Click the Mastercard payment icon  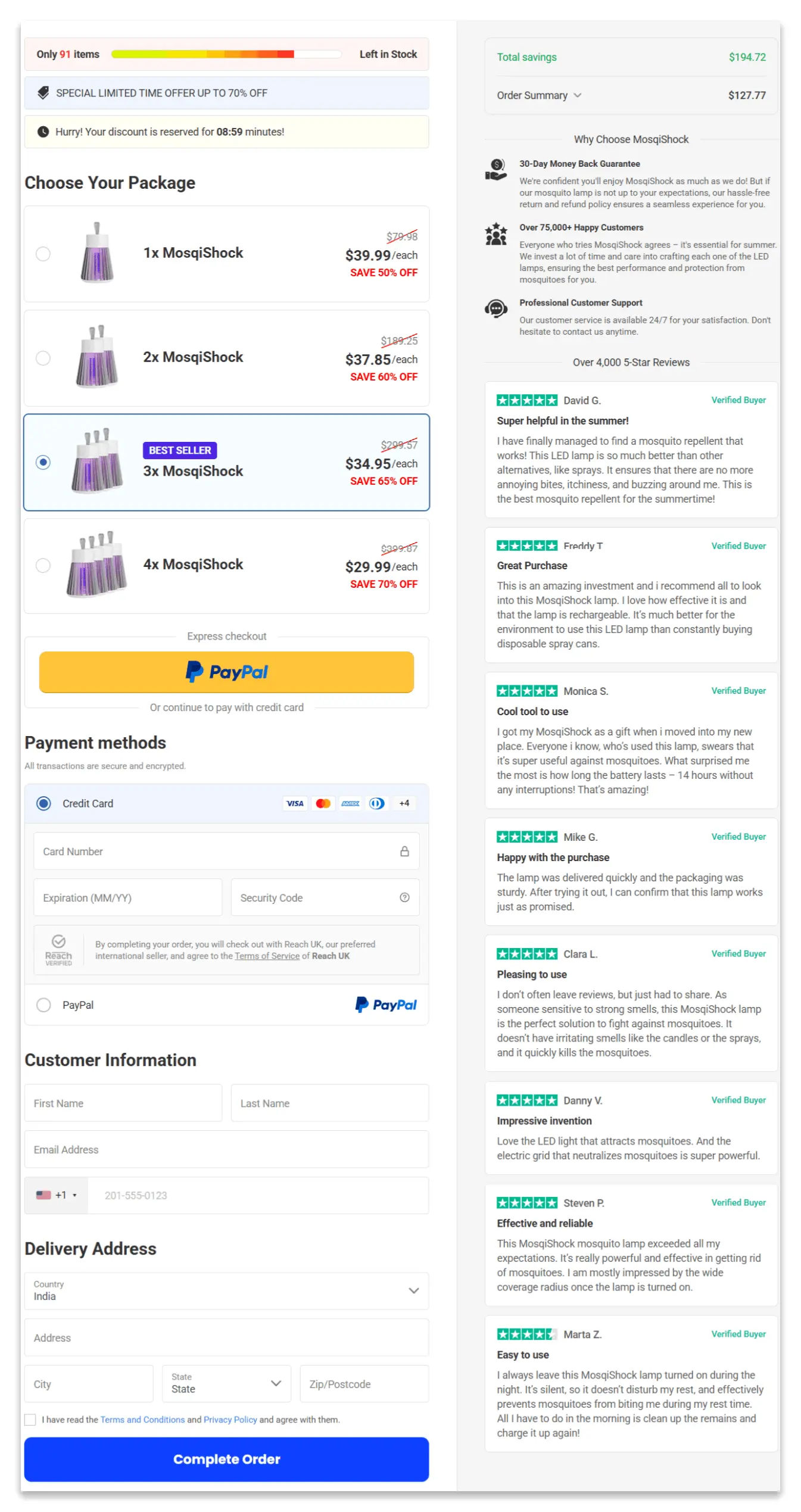tap(323, 803)
